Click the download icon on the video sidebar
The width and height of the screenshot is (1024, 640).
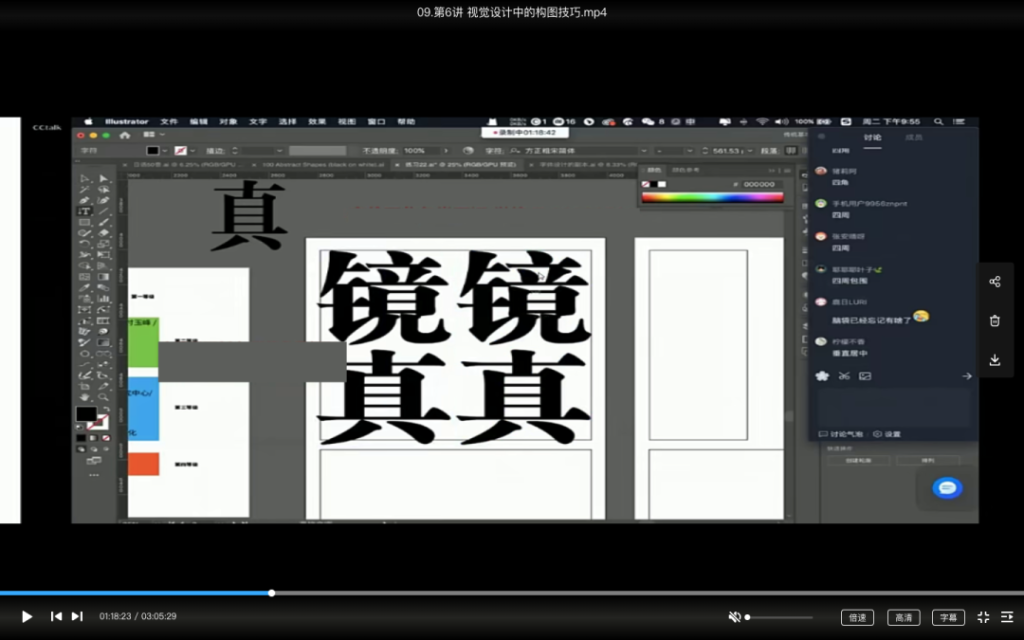click(995, 359)
